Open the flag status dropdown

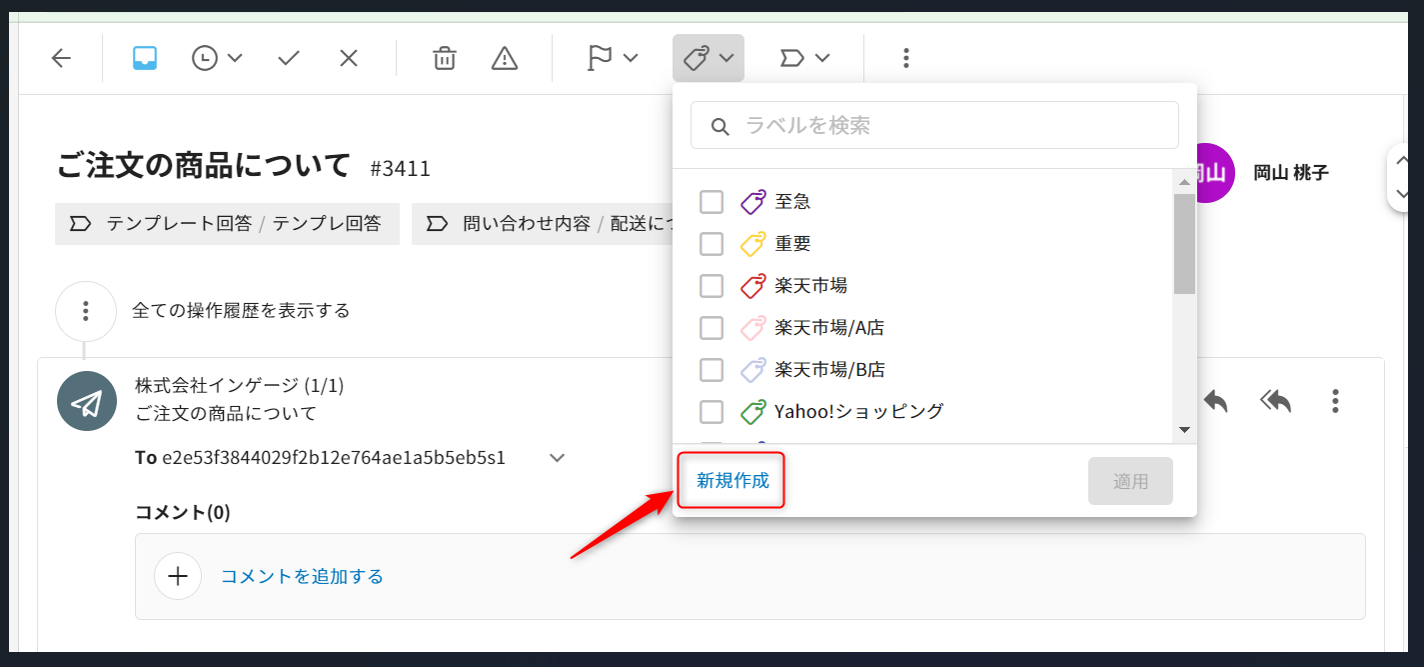[x=612, y=58]
